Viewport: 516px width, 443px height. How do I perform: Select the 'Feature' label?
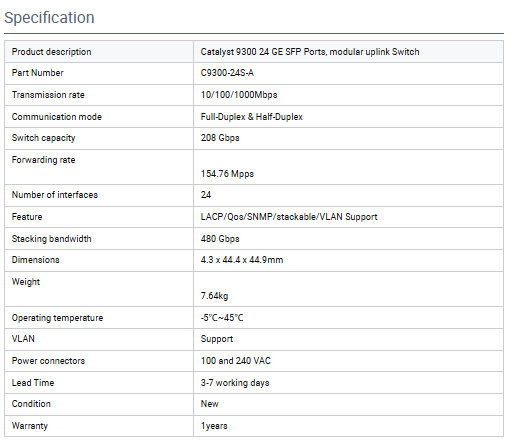click(27, 217)
